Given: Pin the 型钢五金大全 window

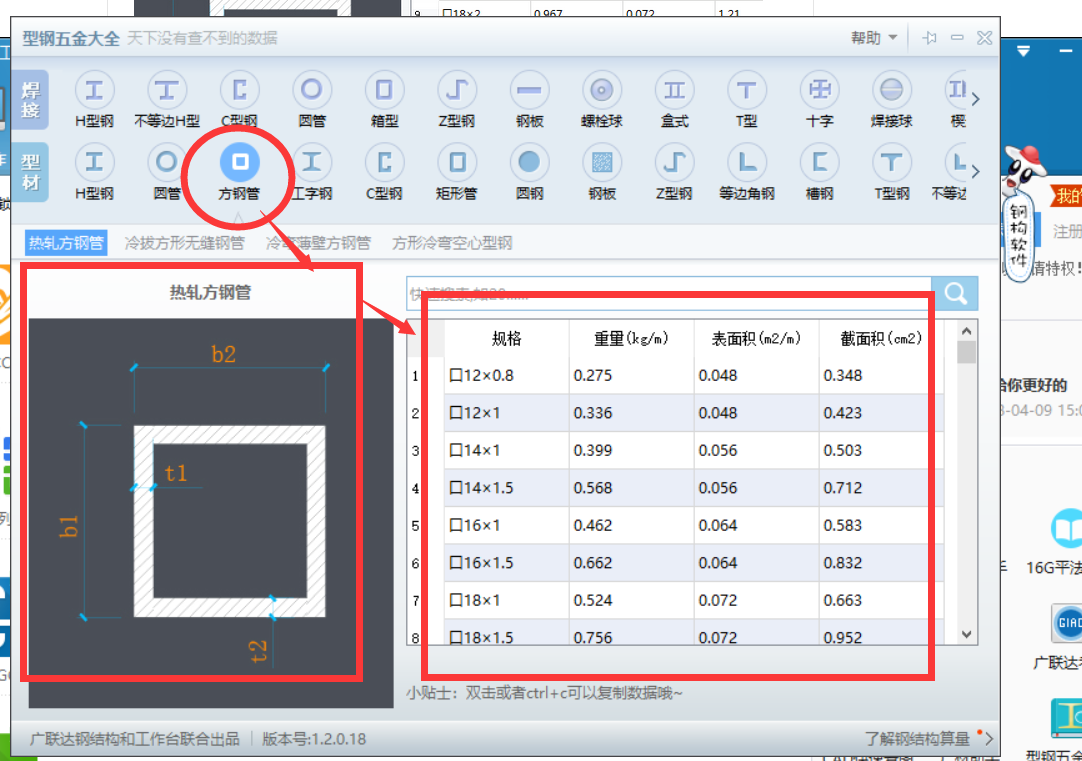Looking at the screenshot, I should tap(929, 38).
